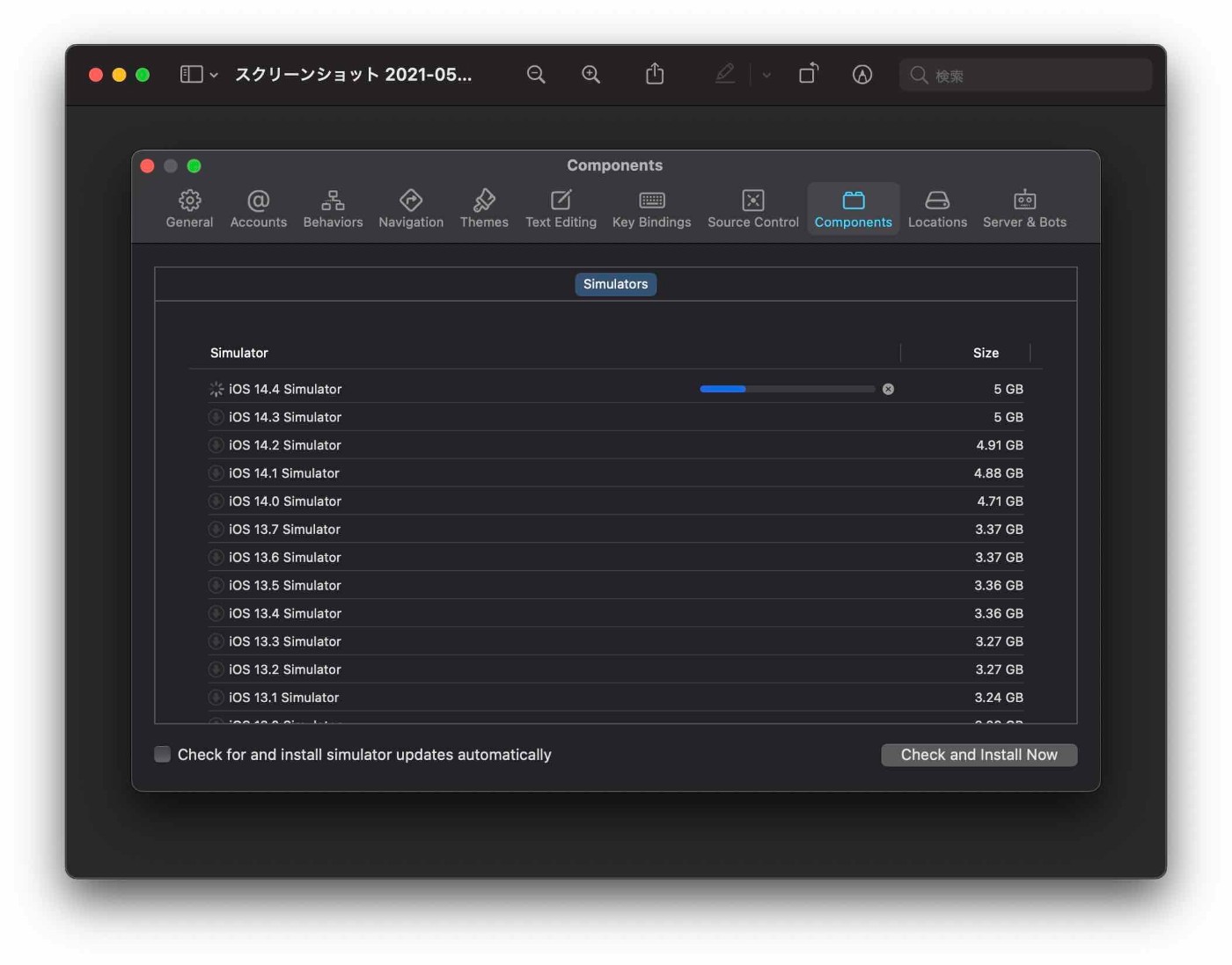Show the Markup toolbar in Preview
The image size is (1232, 965).
(x=862, y=75)
